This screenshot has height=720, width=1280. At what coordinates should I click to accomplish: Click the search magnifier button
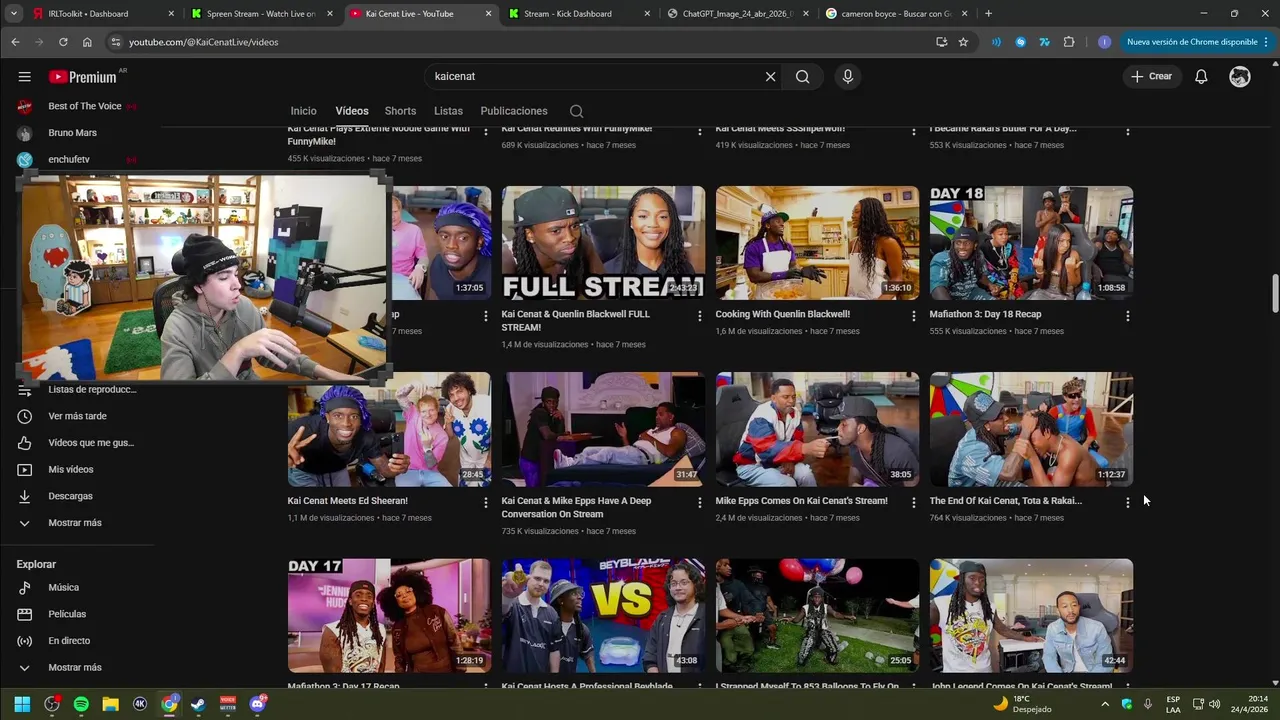[802, 76]
